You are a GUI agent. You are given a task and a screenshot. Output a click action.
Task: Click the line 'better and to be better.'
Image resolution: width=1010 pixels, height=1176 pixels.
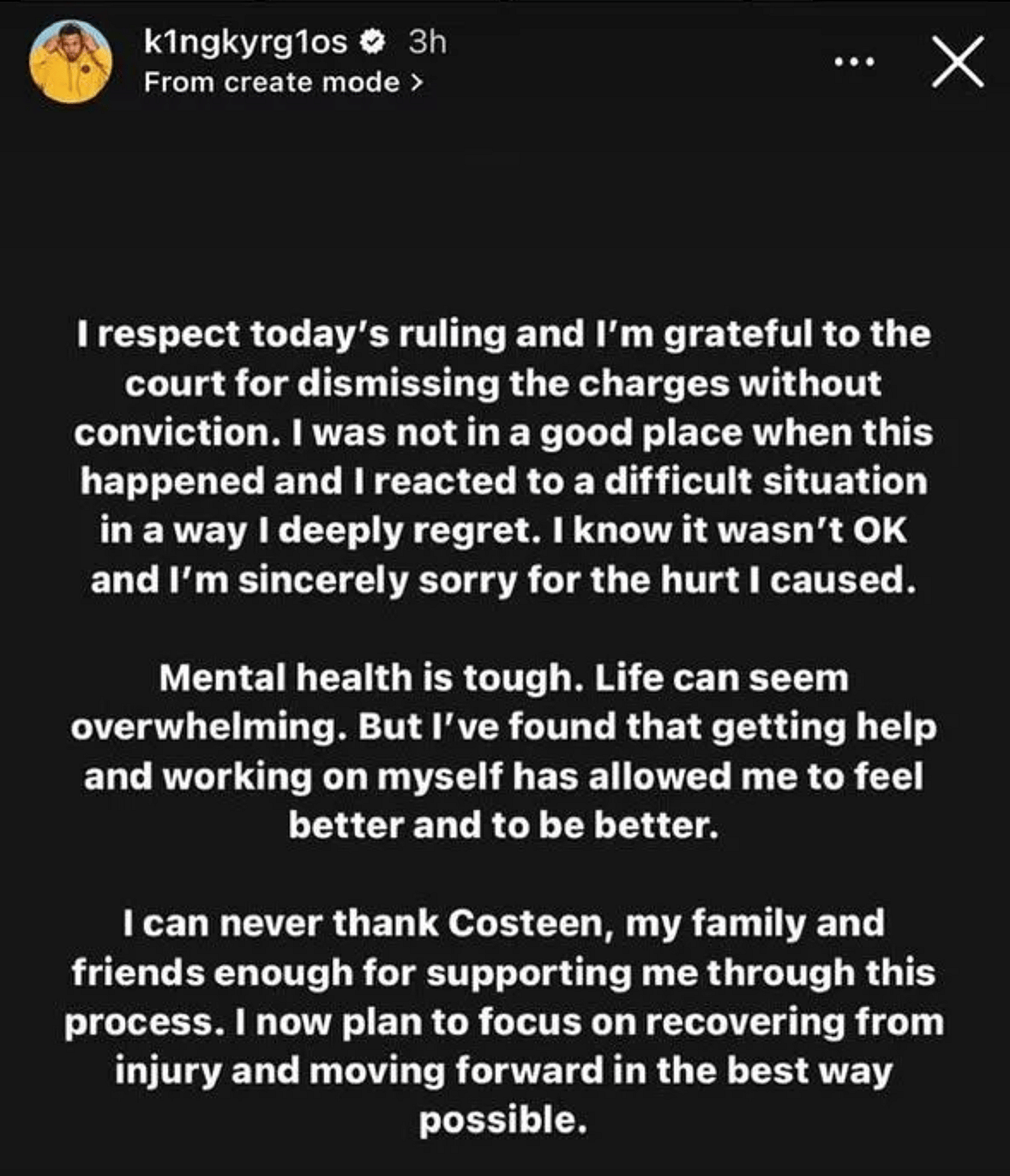[502, 825]
